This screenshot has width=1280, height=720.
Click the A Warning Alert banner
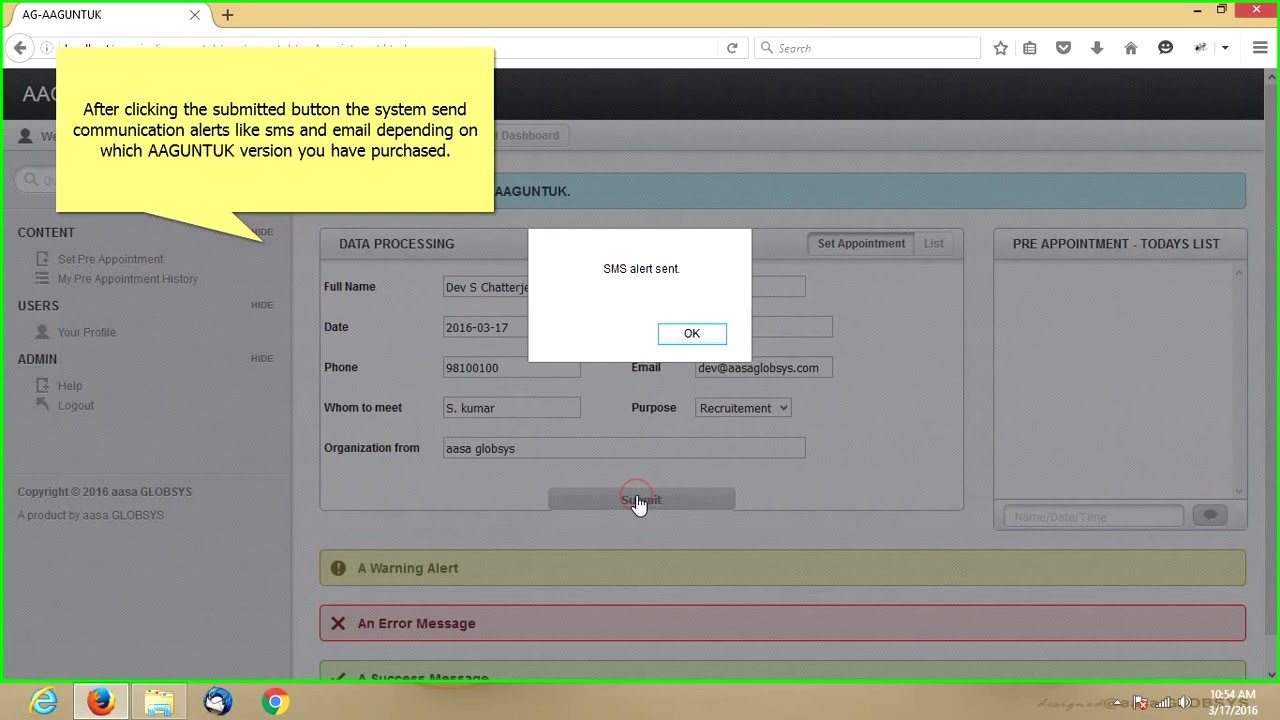tap(783, 568)
